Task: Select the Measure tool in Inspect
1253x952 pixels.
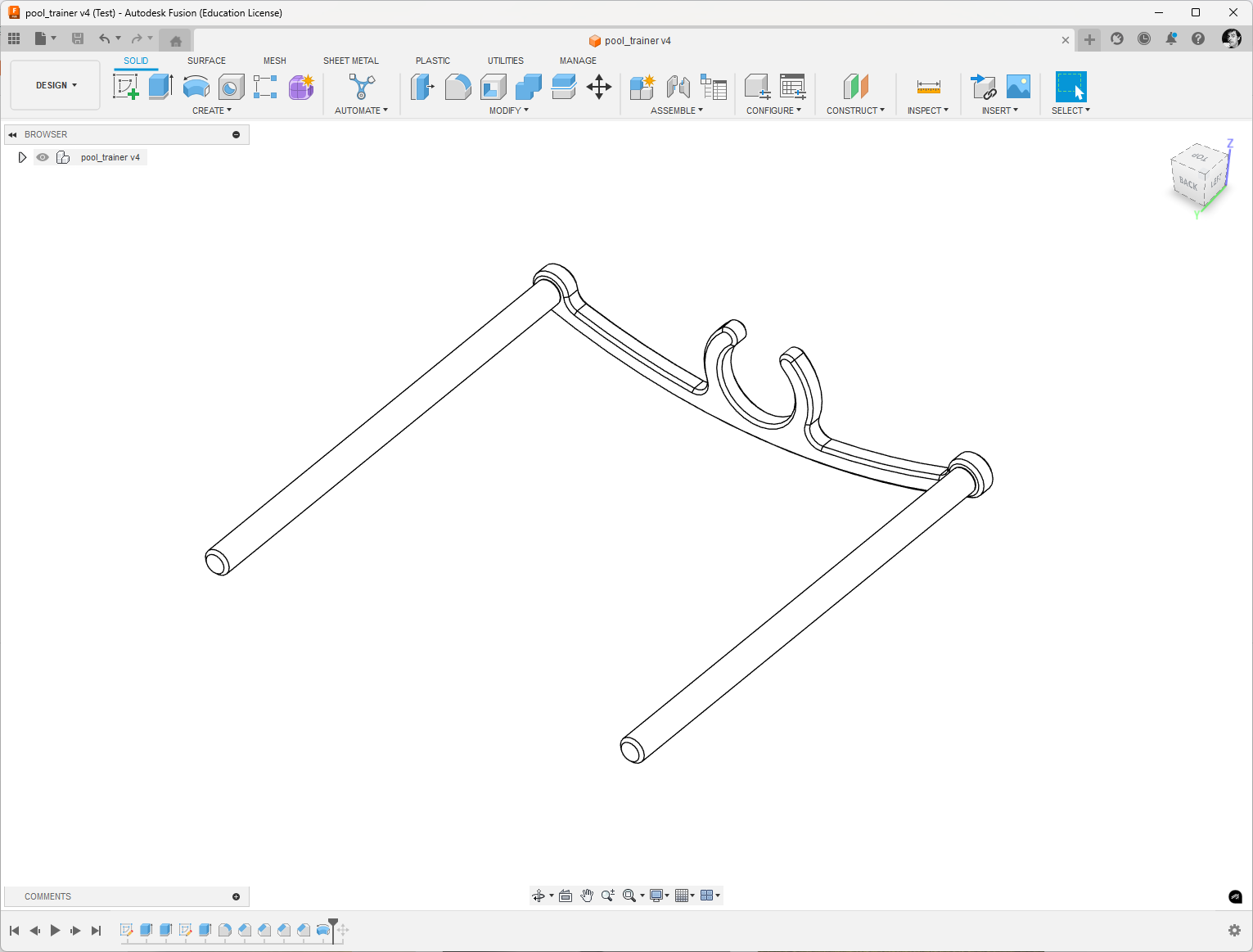Action: (x=928, y=86)
